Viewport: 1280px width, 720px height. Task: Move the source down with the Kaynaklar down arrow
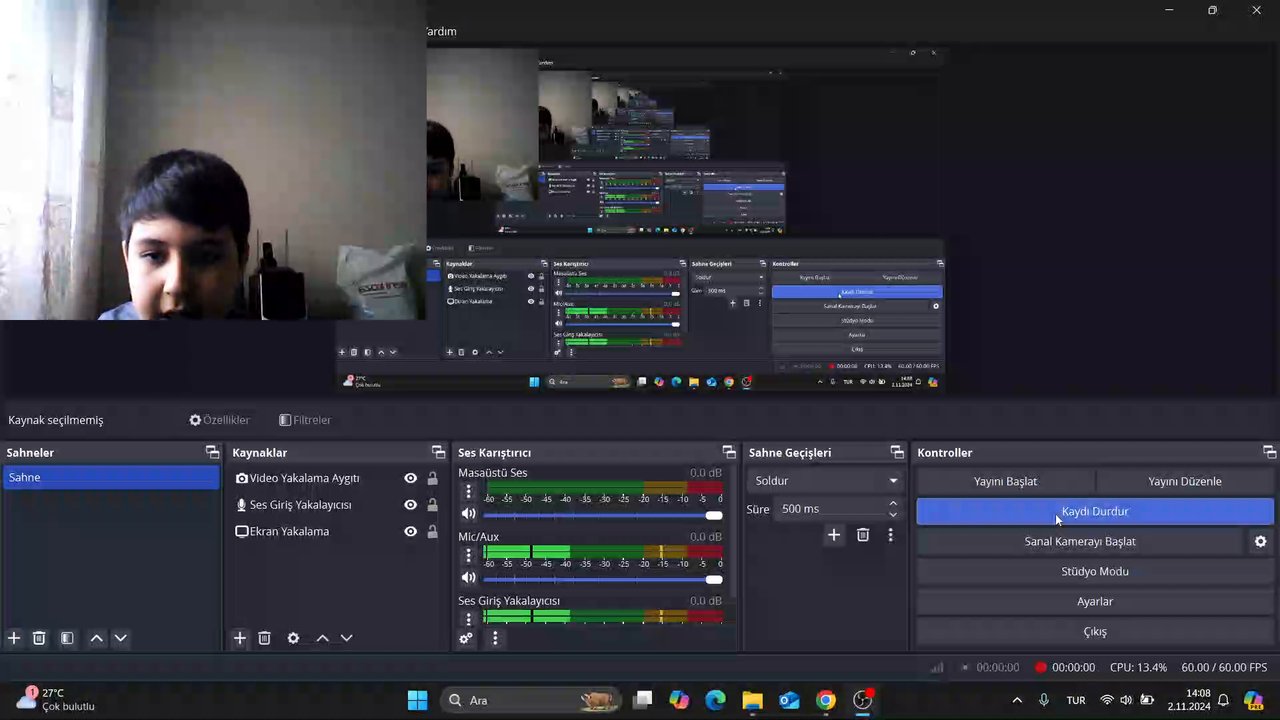point(346,638)
